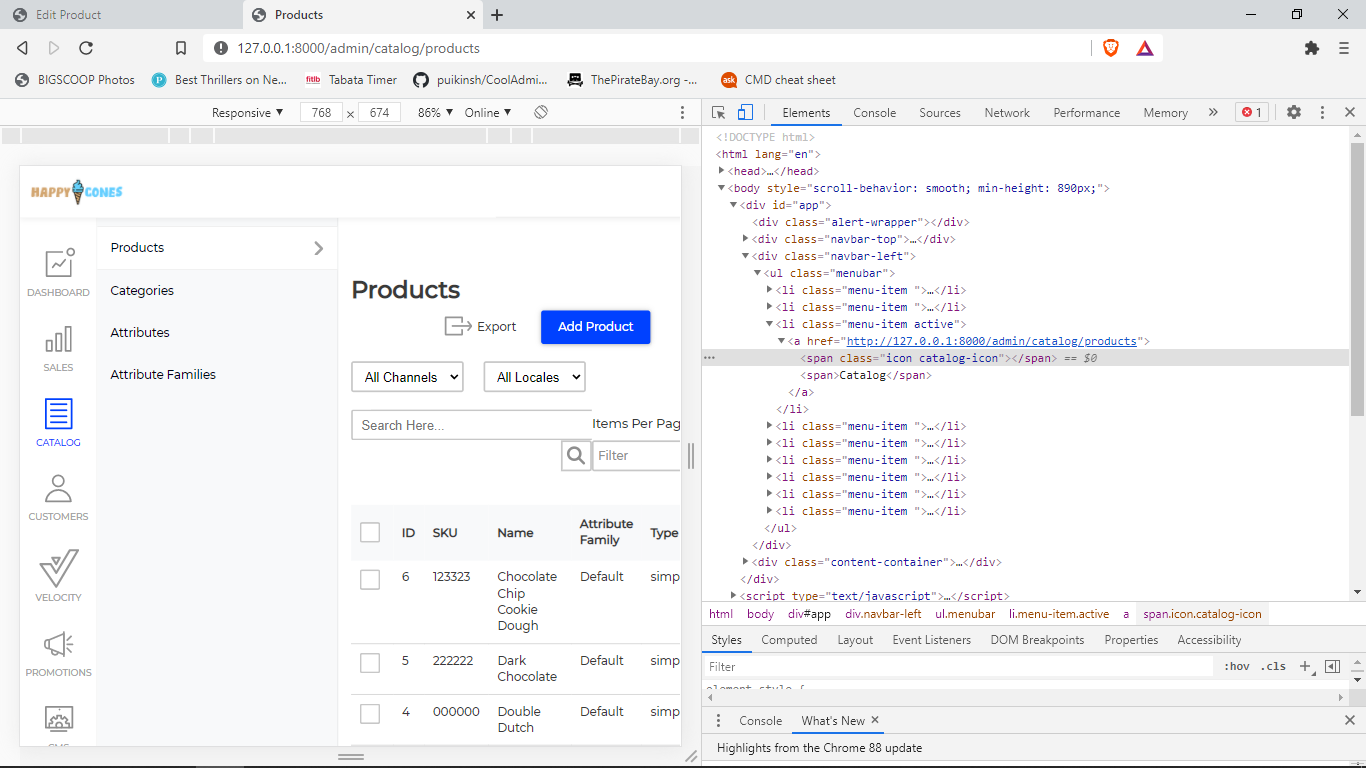Open DevTools settings gear
Viewport: 1366px width, 768px height.
point(1294,112)
